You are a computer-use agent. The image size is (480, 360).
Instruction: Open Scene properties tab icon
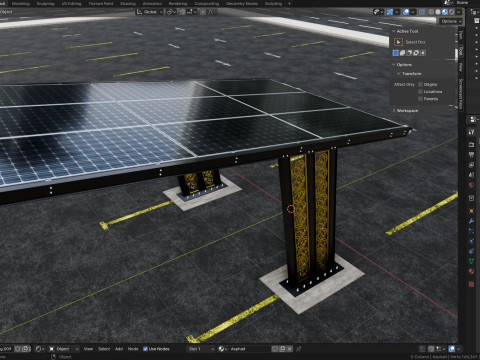click(x=471, y=175)
